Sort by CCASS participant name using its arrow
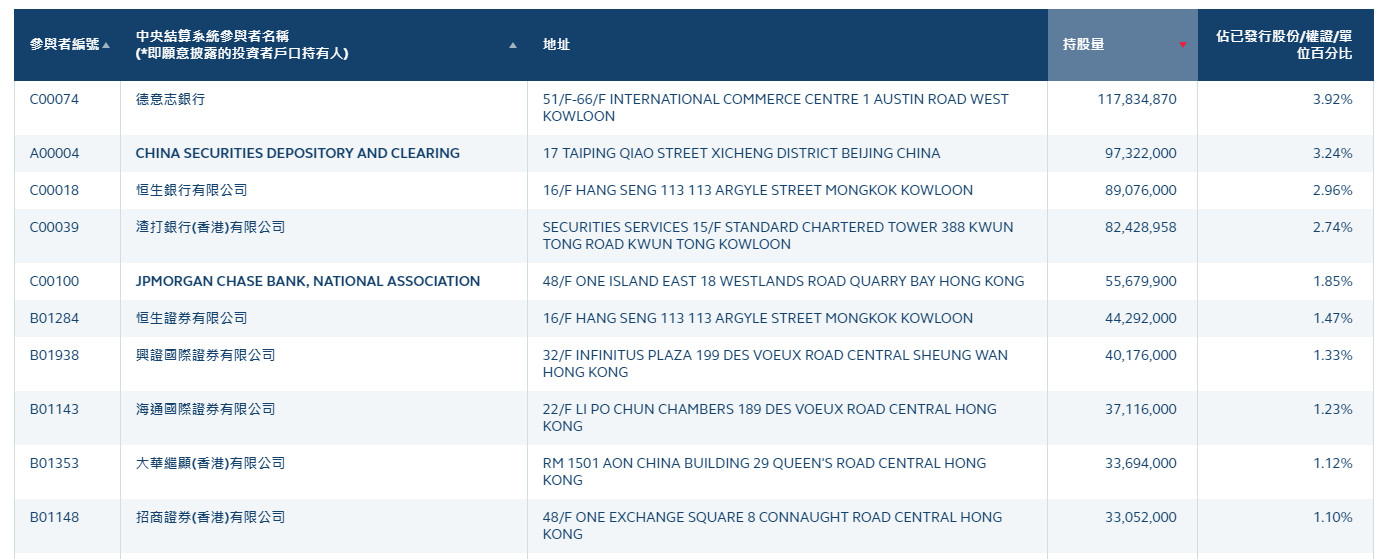Screen dimensions: 1379x559 [513, 45]
